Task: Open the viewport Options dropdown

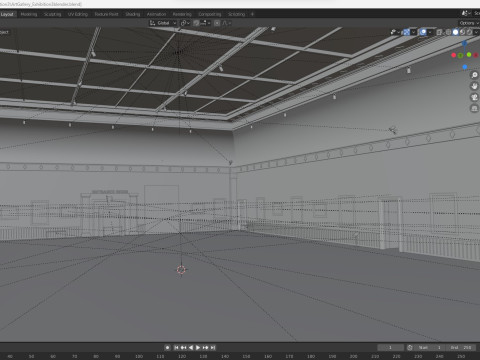Action: coord(469,23)
